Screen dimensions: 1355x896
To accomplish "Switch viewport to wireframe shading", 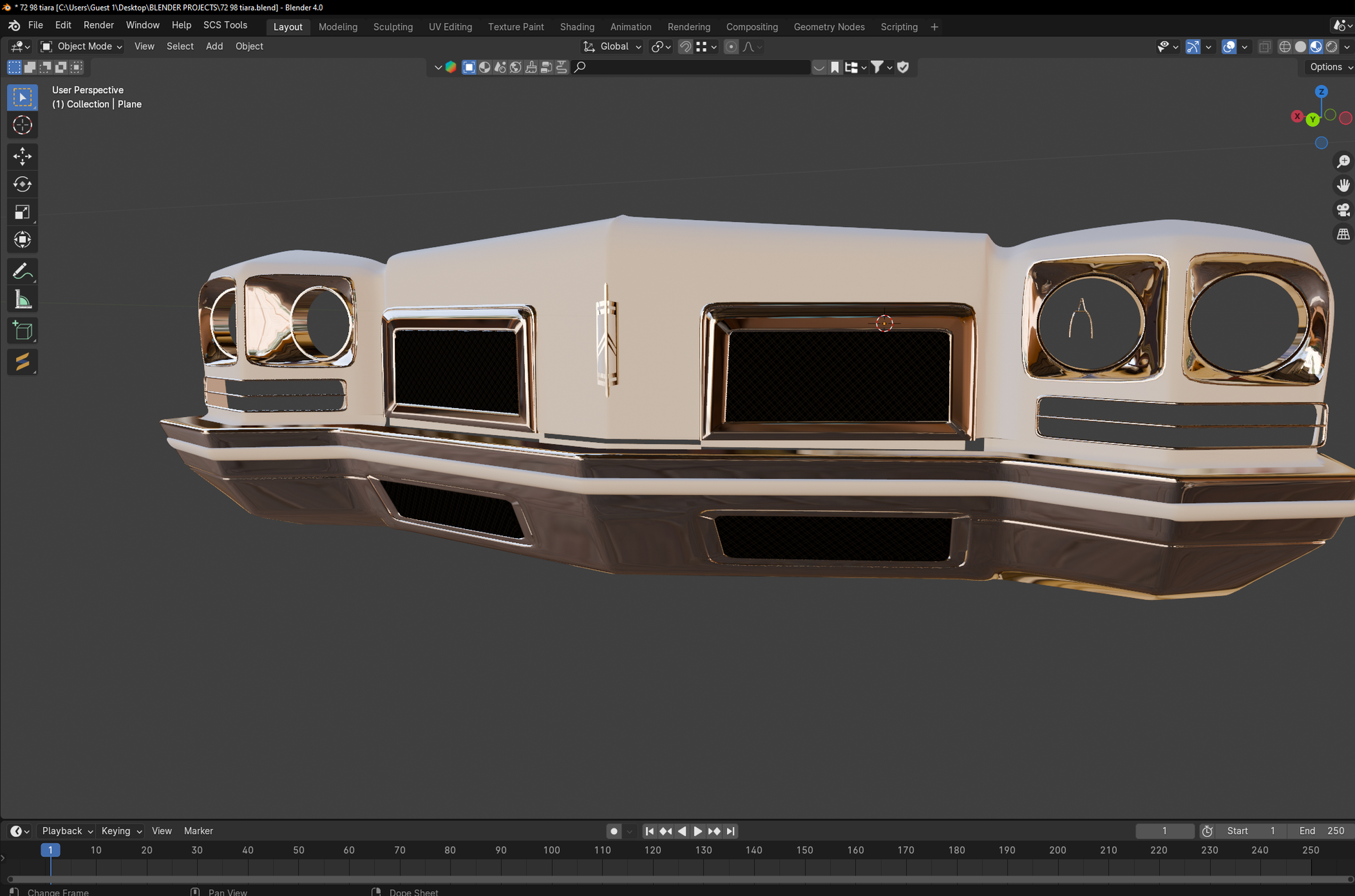I will coord(1285,47).
